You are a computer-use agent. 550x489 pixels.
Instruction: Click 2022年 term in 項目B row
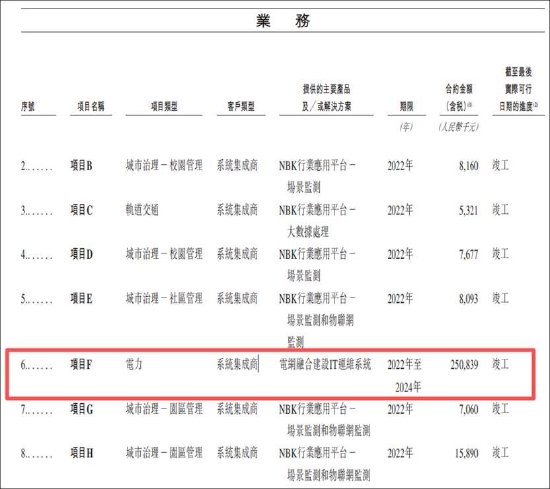pyautogui.click(x=400, y=165)
